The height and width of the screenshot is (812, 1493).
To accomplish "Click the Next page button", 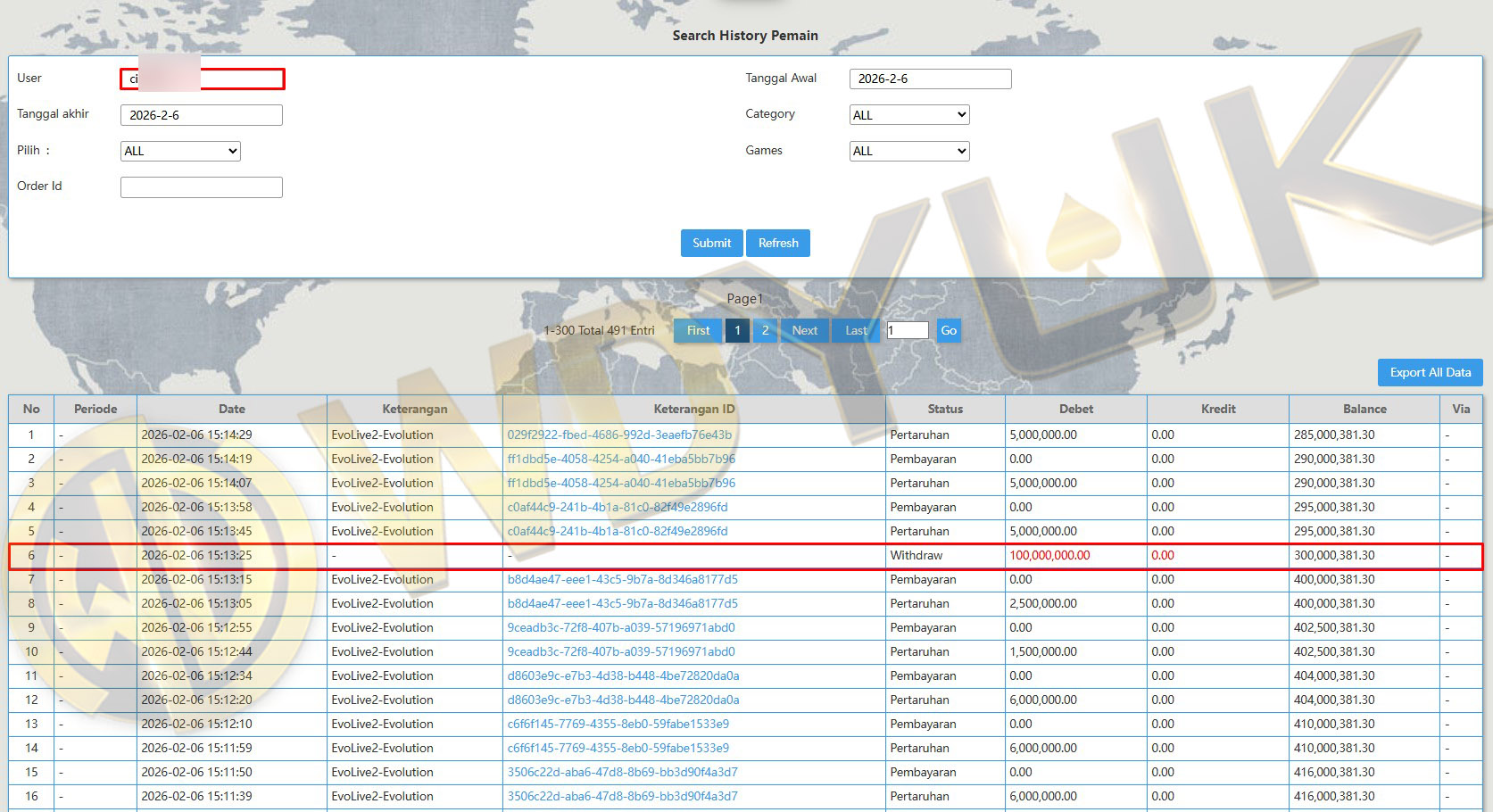I will click(804, 330).
